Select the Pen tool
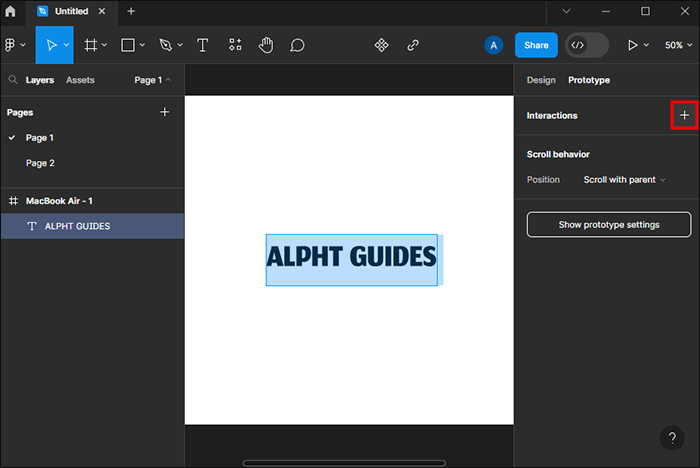Viewport: 700px width, 468px height. click(x=166, y=45)
